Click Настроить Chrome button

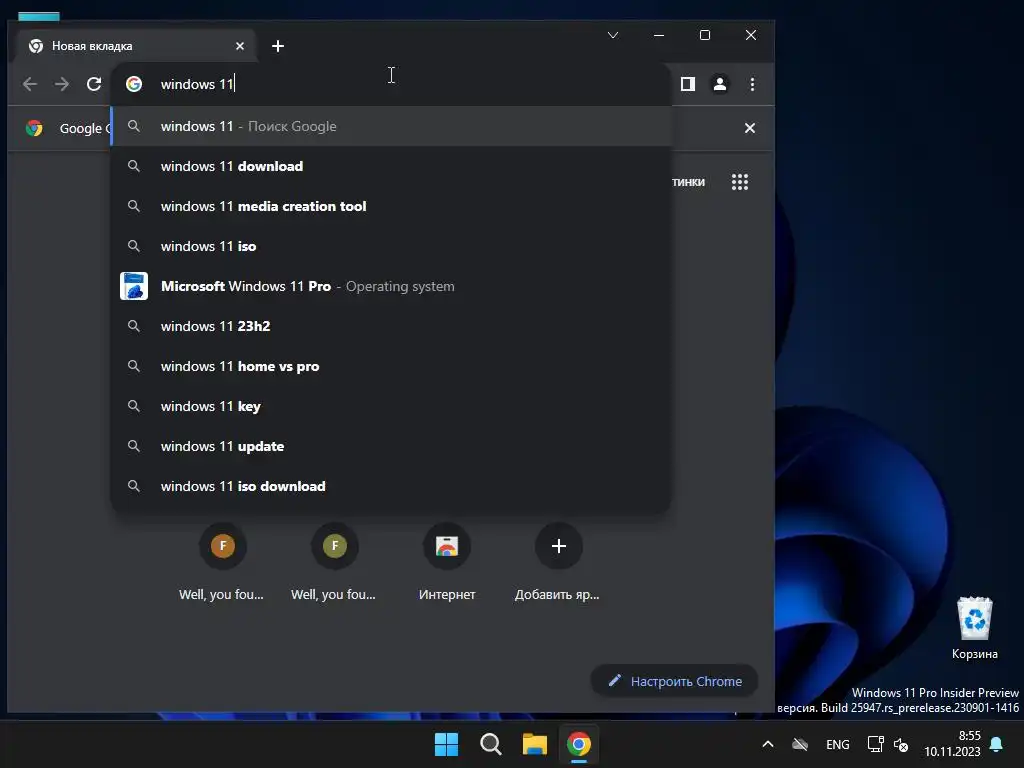(x=675, y=681)
